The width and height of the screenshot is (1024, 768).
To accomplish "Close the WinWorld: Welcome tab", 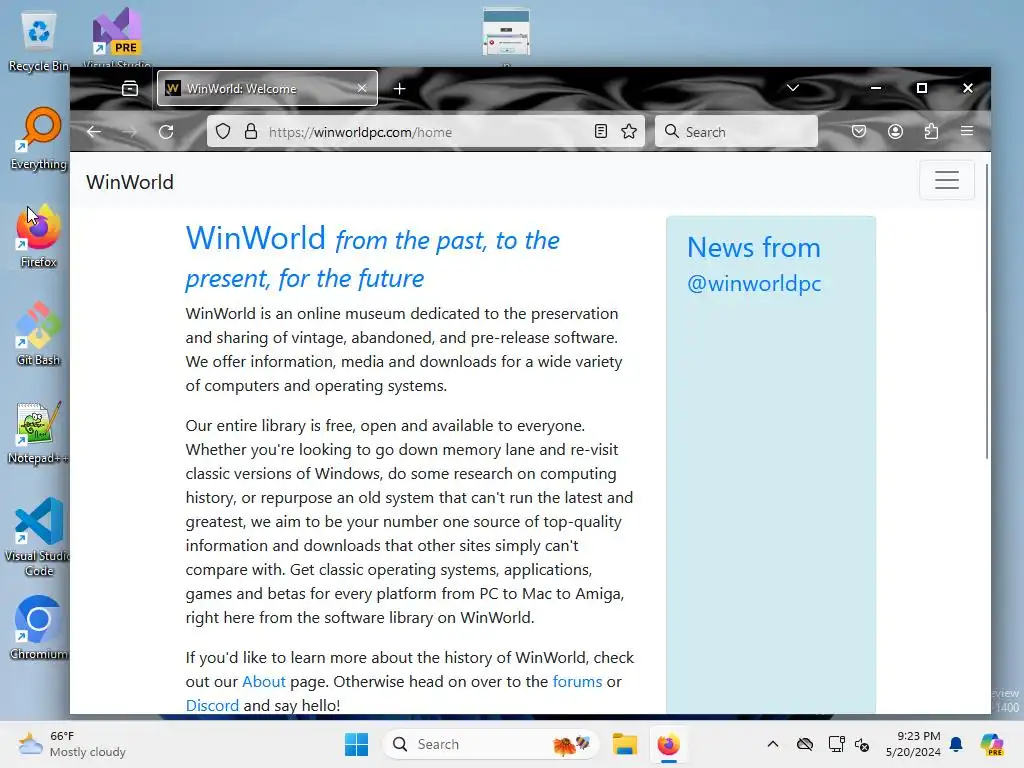I will pyautogui.click(x=361, y=88).
